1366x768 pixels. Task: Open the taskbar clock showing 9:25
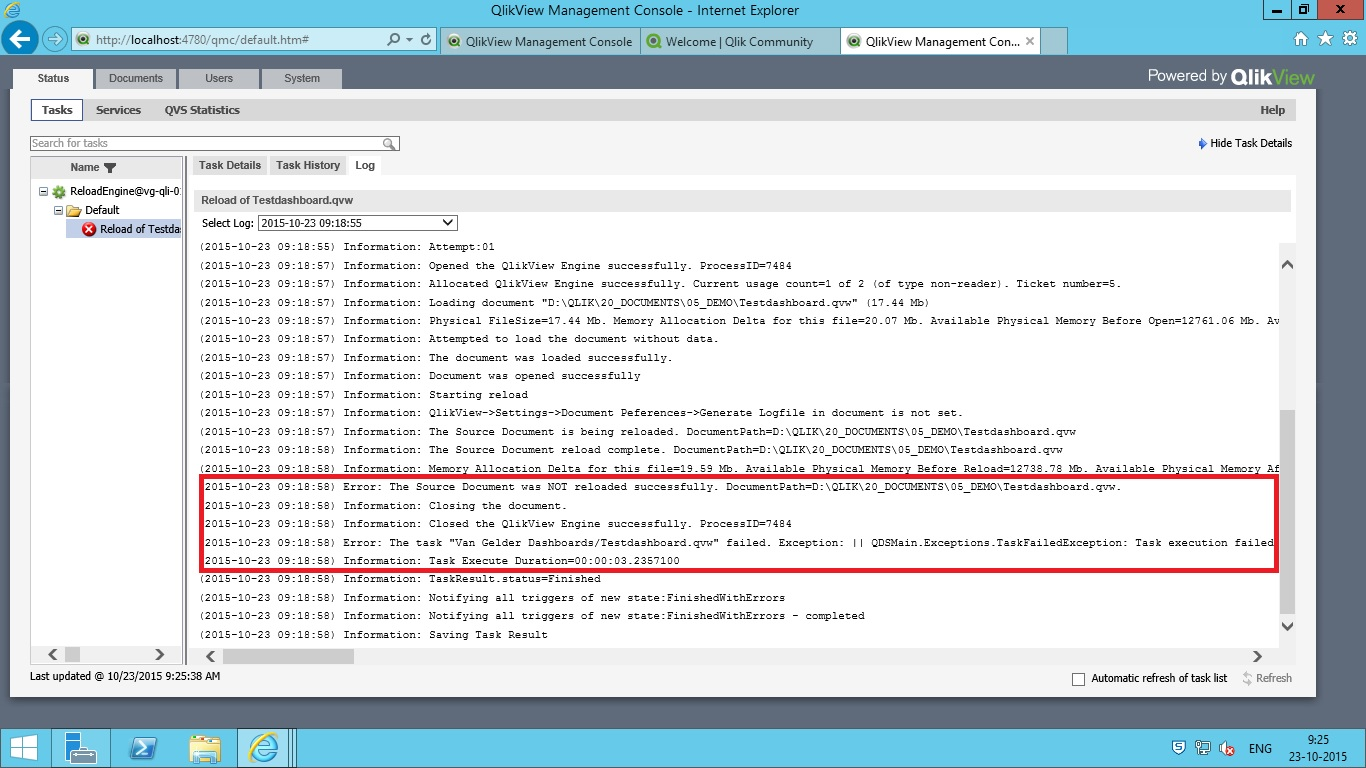1318,748
